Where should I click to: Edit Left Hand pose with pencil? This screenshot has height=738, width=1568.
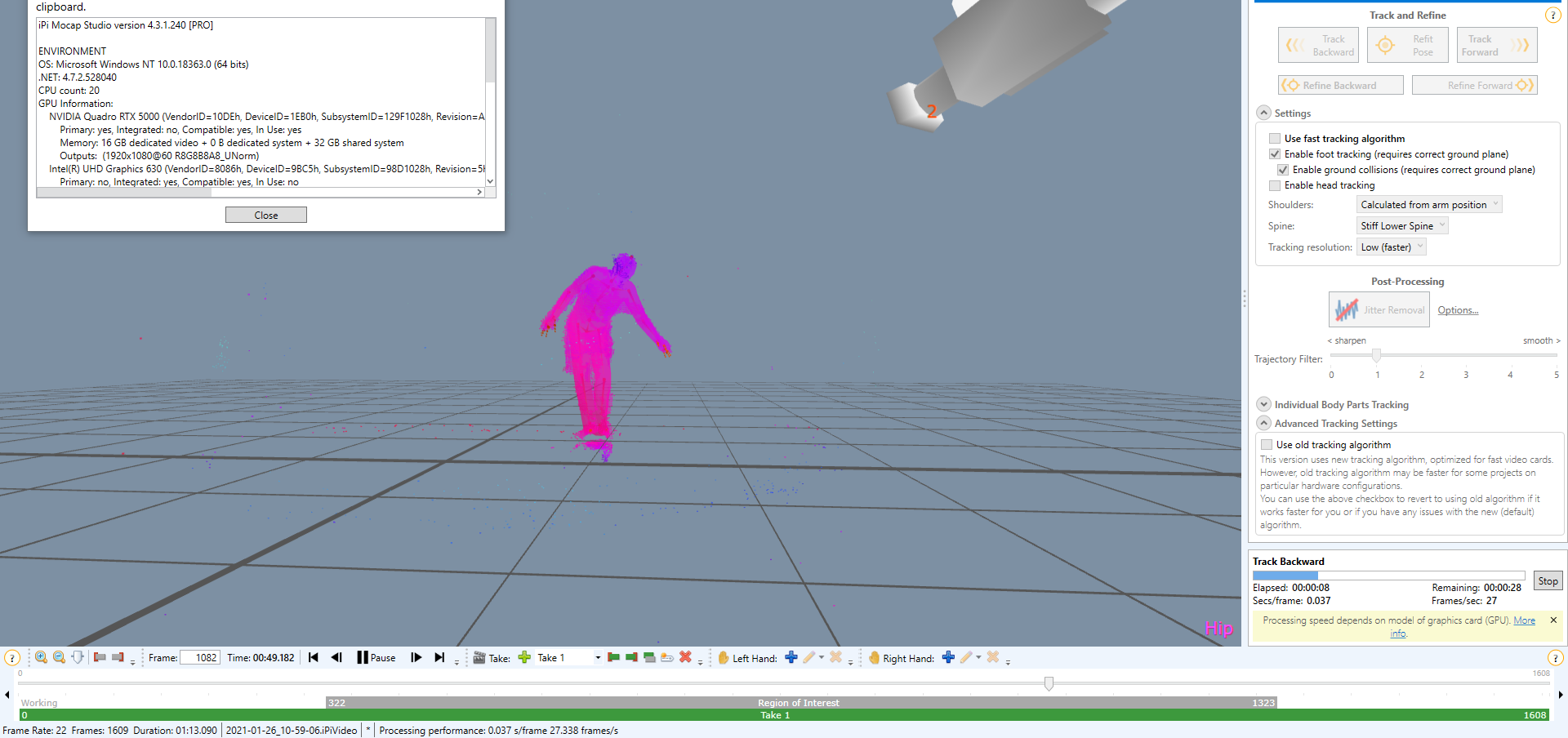[808, 657]
